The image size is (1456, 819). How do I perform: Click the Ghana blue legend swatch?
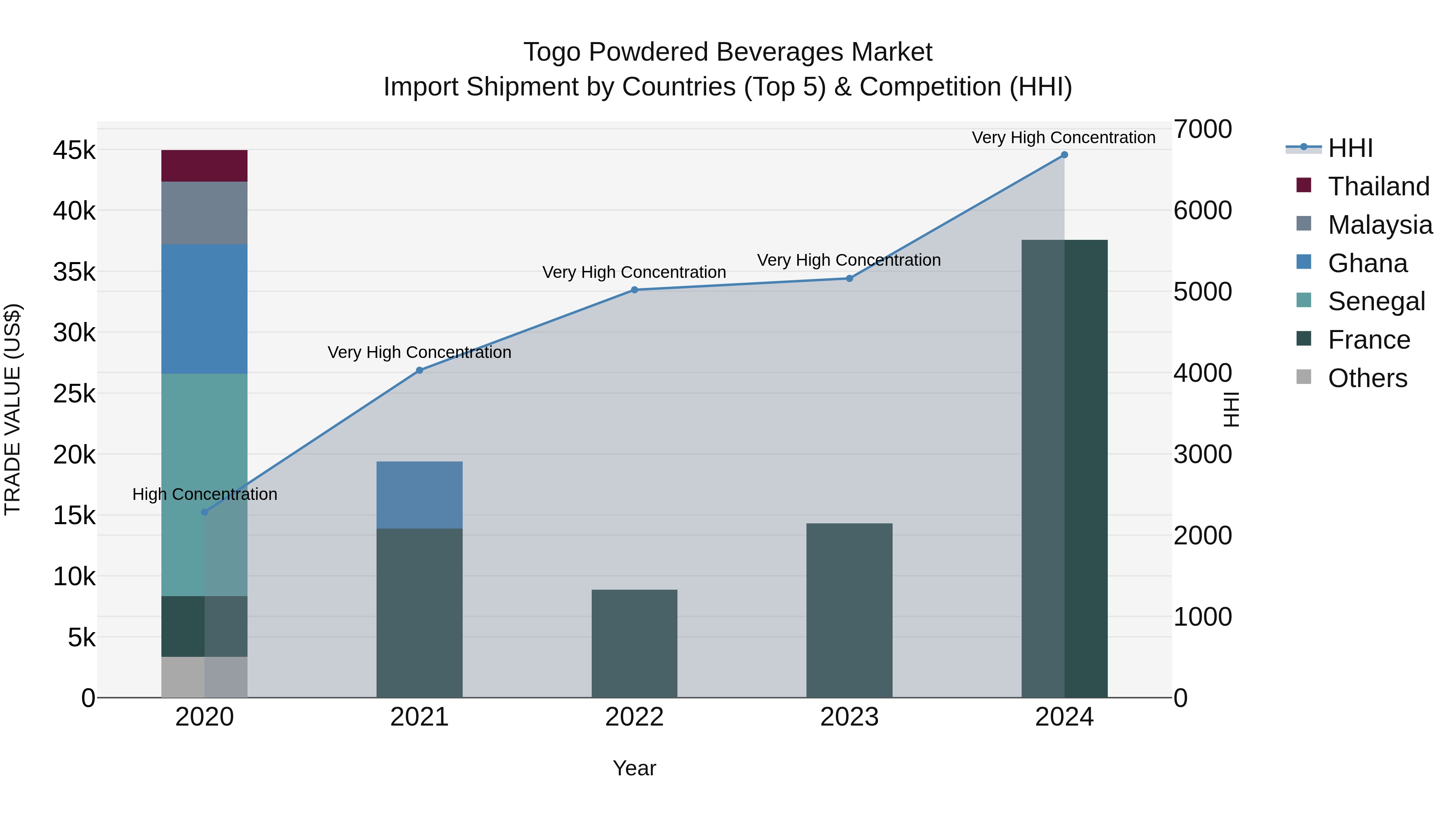click(1304, 262)
